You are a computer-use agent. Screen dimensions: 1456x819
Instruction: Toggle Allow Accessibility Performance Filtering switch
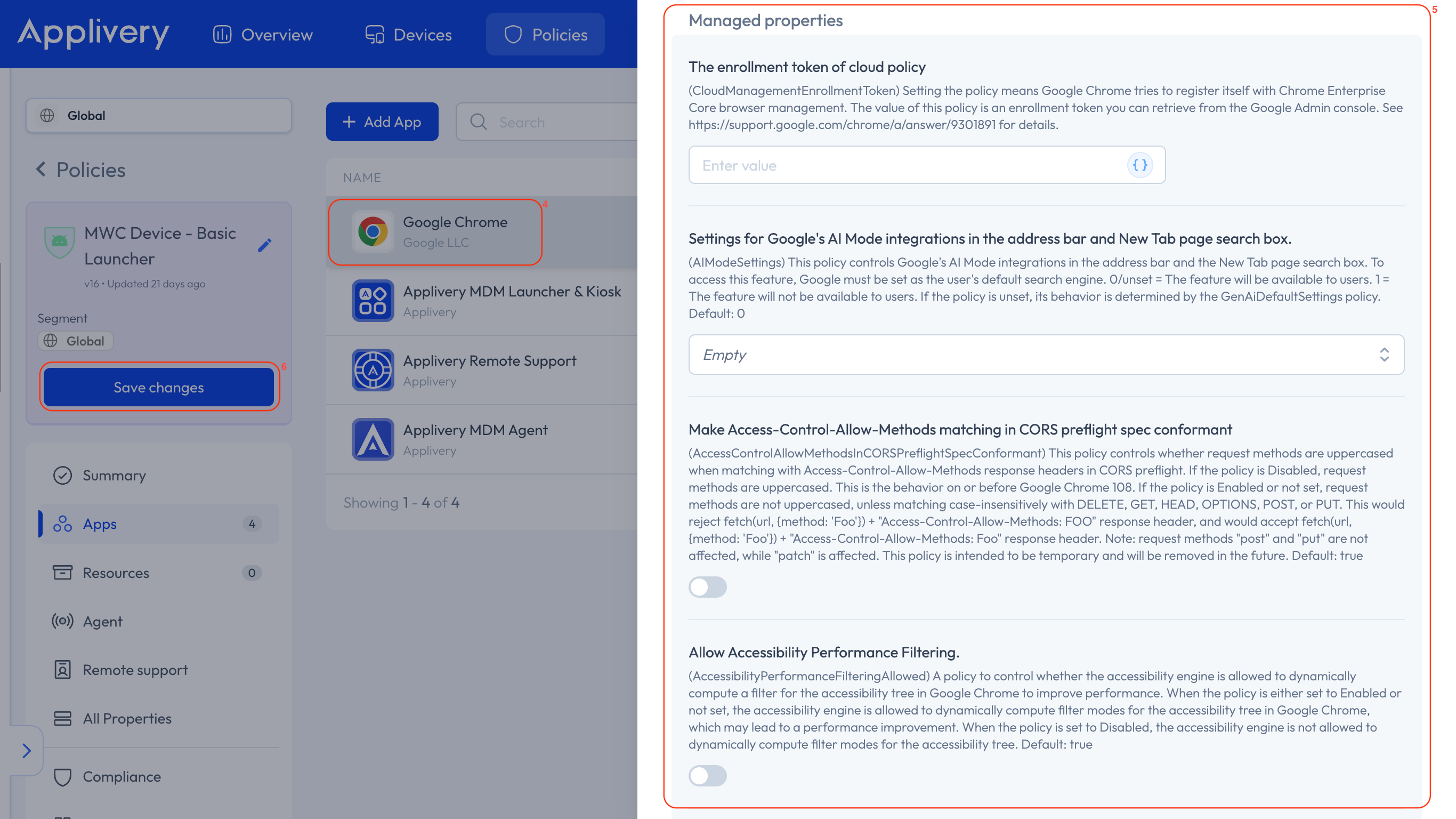coord(708,775)
